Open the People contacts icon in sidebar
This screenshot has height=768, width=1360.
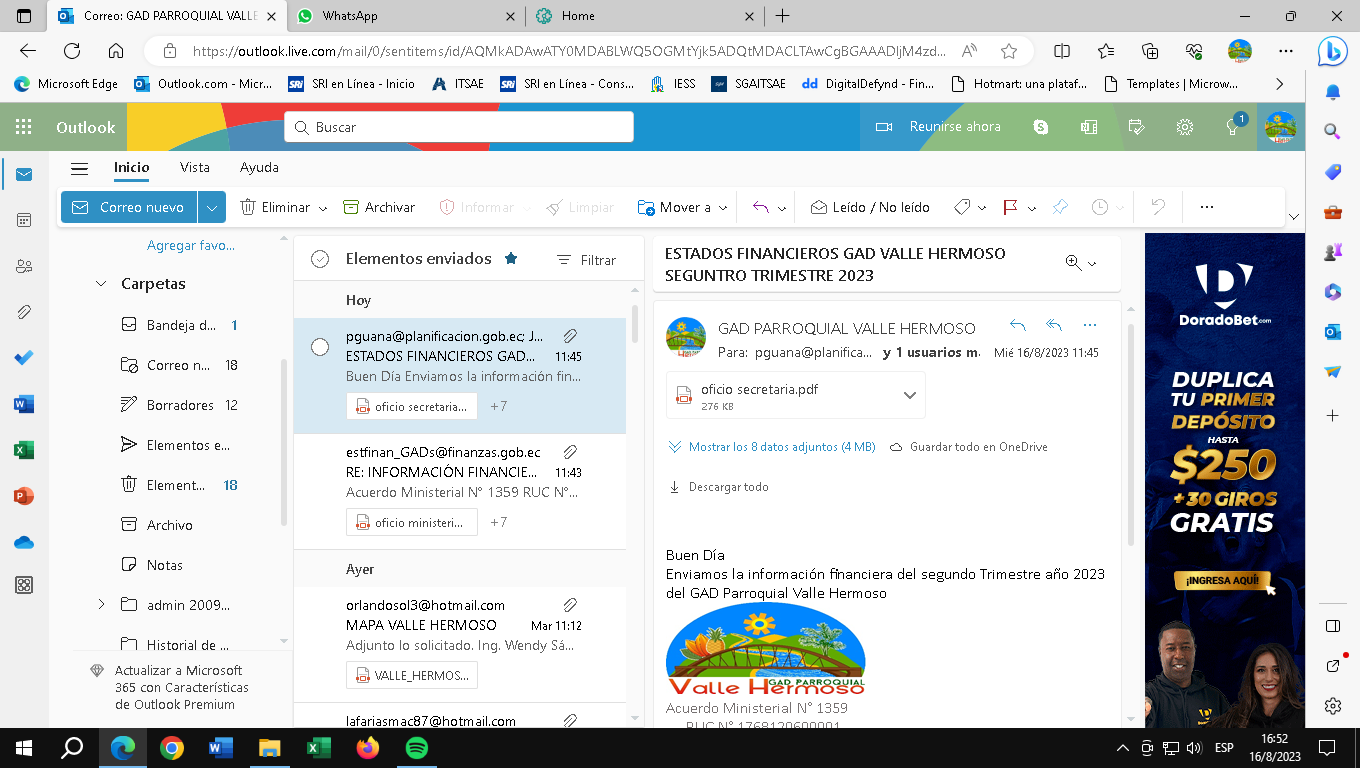(24, 266)
